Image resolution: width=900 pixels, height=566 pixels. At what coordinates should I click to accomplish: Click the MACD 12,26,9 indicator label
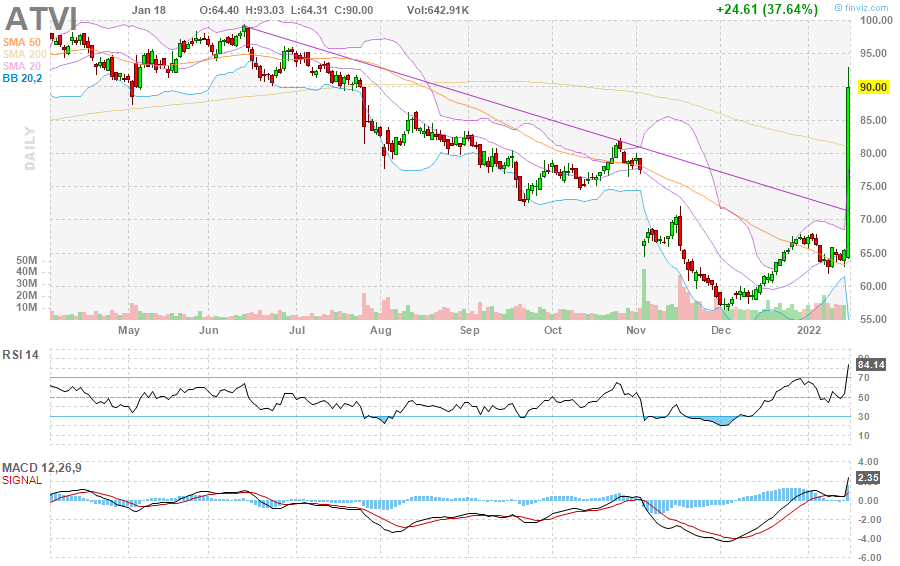tap(42, 468)
